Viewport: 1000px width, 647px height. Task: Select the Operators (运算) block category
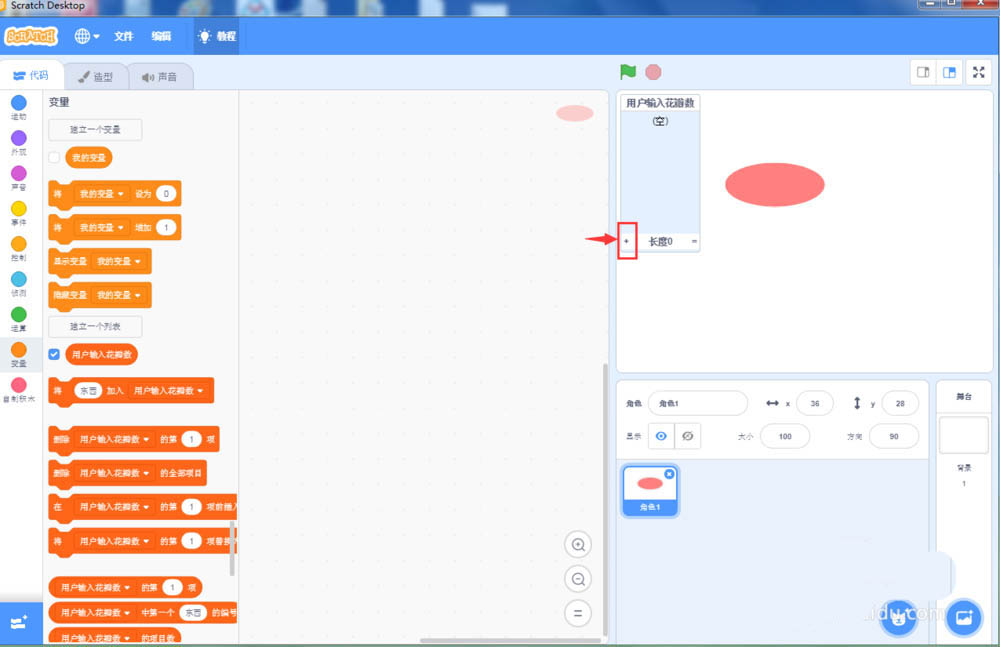(x=18, y=316)
